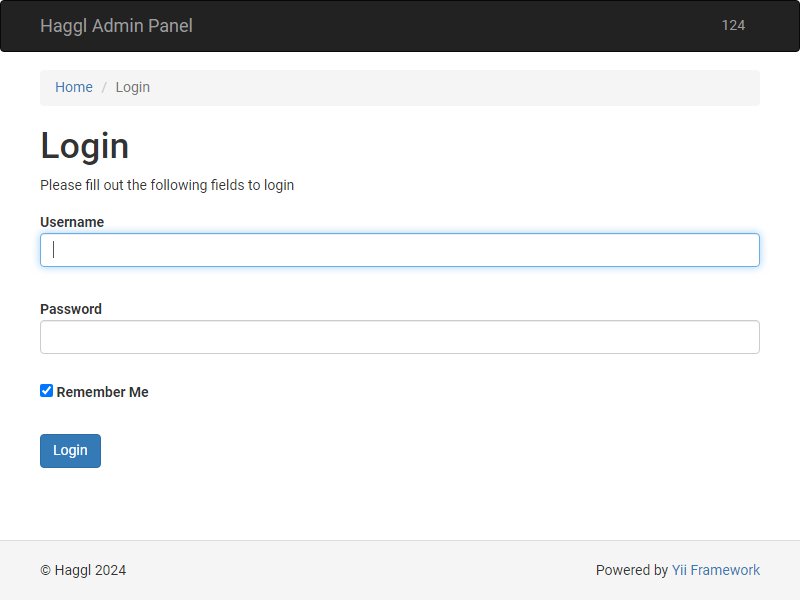
Task: Select the Login breadcrumb item
Action: pos(133,87)
